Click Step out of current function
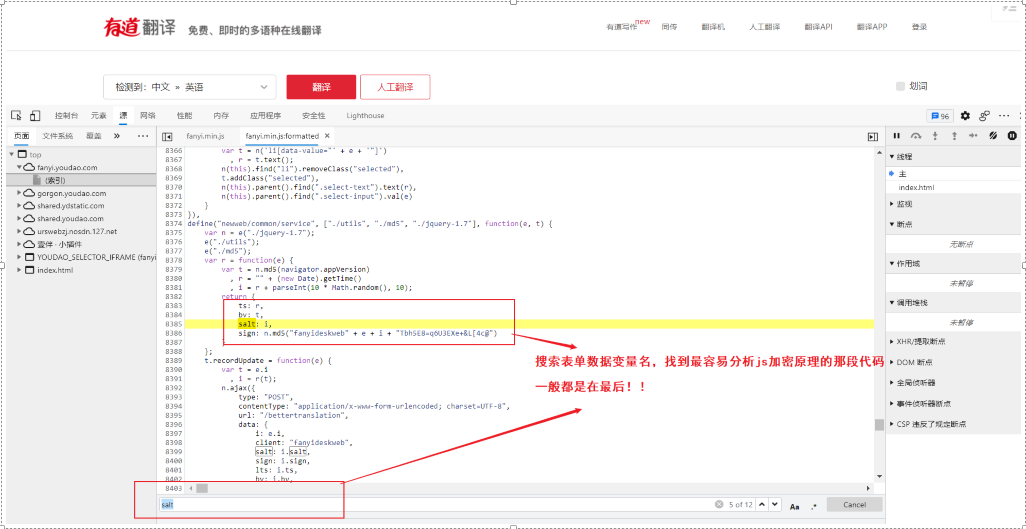Image resolution: width=1026 pixels, height=529 pixels. coord(954,136)
